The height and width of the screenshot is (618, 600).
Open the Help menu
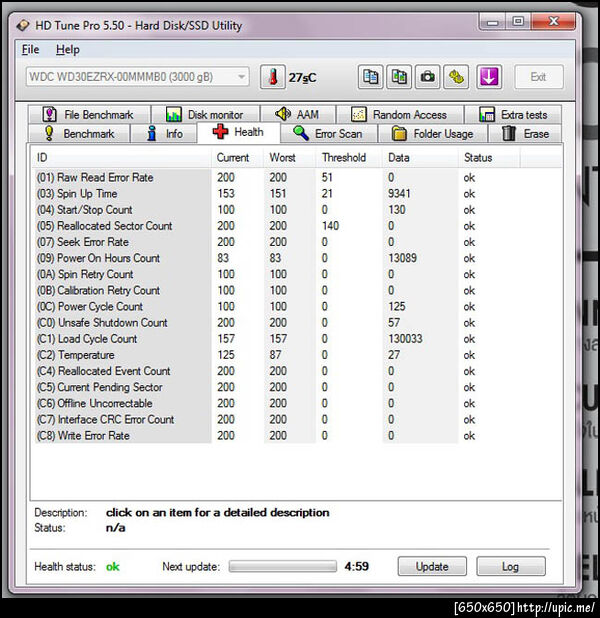pos(67,50)
